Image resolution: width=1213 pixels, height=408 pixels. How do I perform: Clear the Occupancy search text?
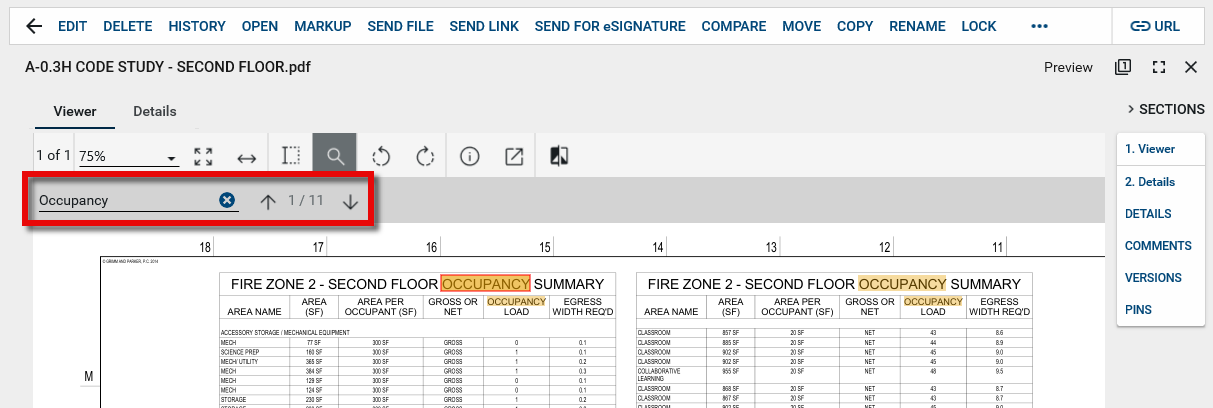(227, 200)
